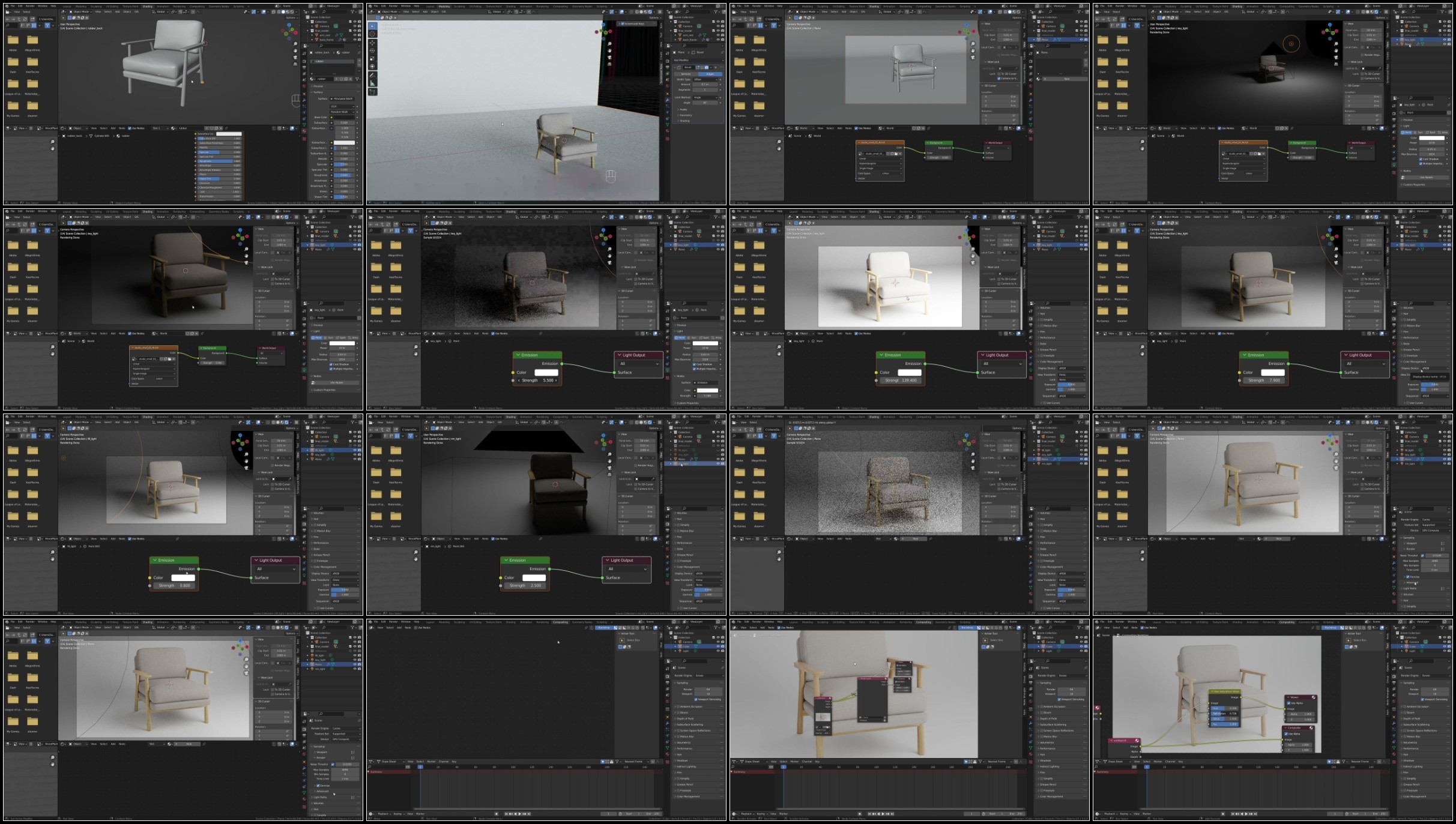The height and width of the screenshot is (824, 1456).
Task: Expand Profile section in Bevel modifier
Action: tap(682, 110)
